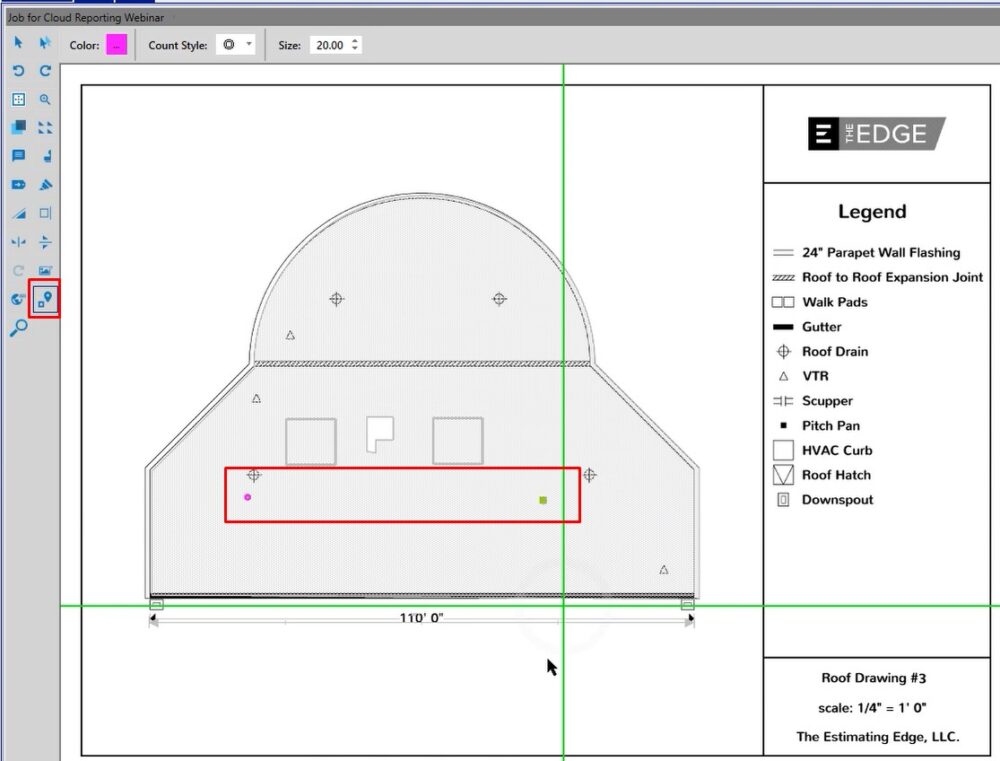
Task: Select the arrow pointer tool
Action: [x=17, y=43]
